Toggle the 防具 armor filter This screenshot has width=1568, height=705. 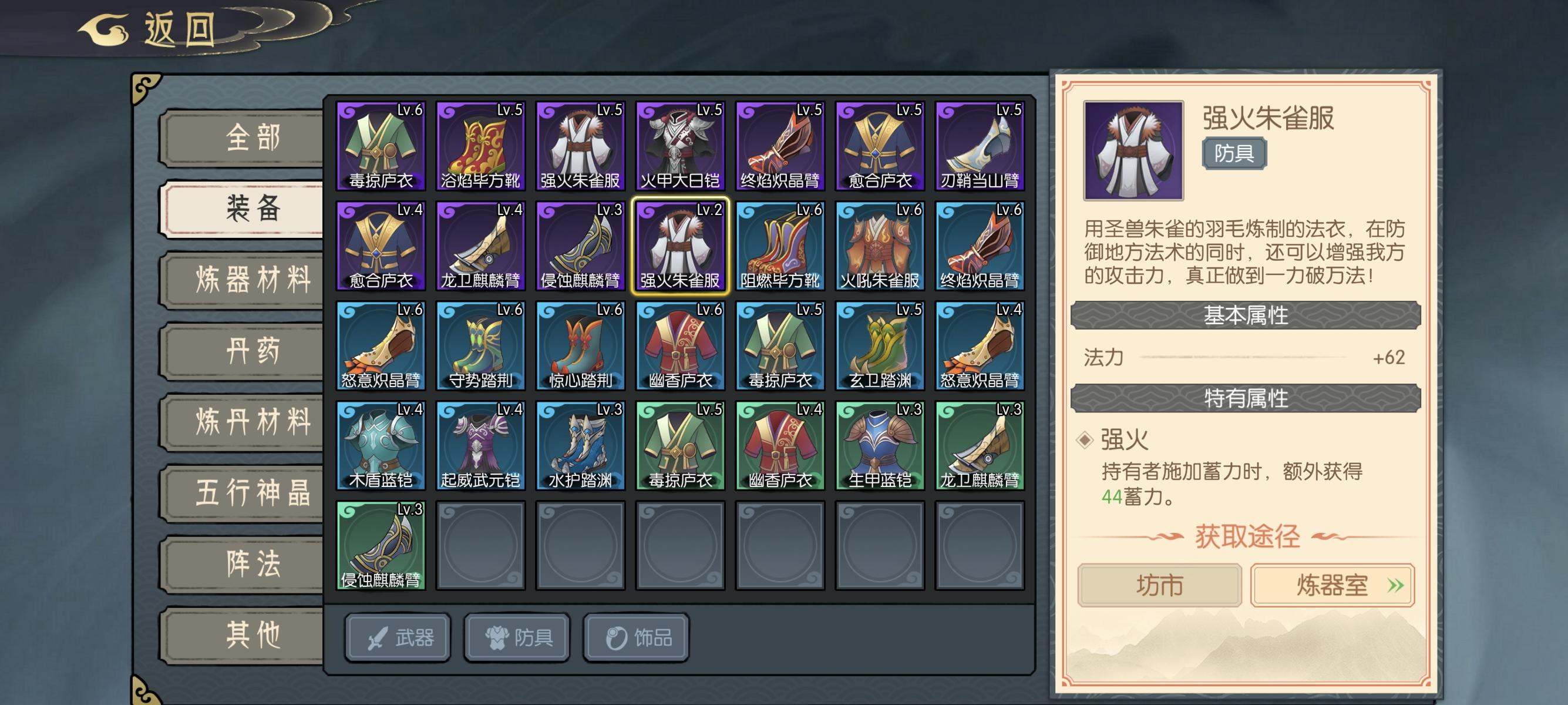coord(517,637)
